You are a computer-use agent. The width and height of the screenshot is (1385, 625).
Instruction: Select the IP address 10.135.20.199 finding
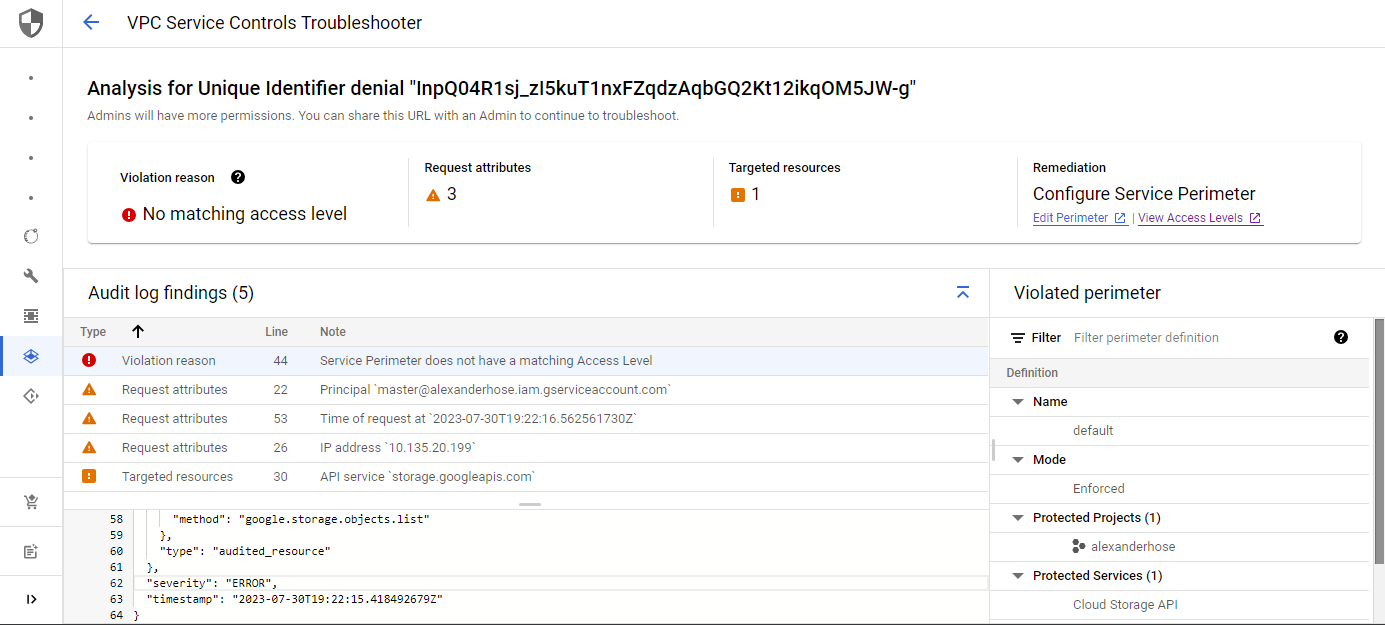click(526, 448)
